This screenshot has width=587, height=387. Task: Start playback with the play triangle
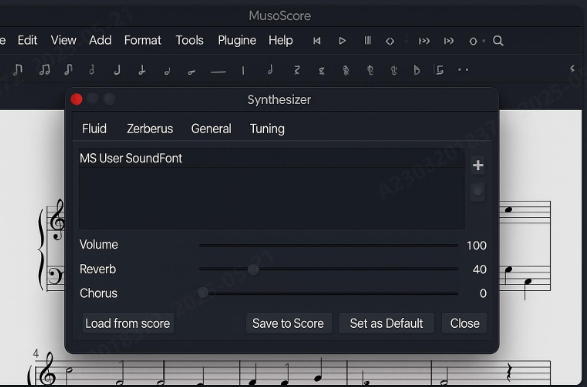click(x=342, y=41)
